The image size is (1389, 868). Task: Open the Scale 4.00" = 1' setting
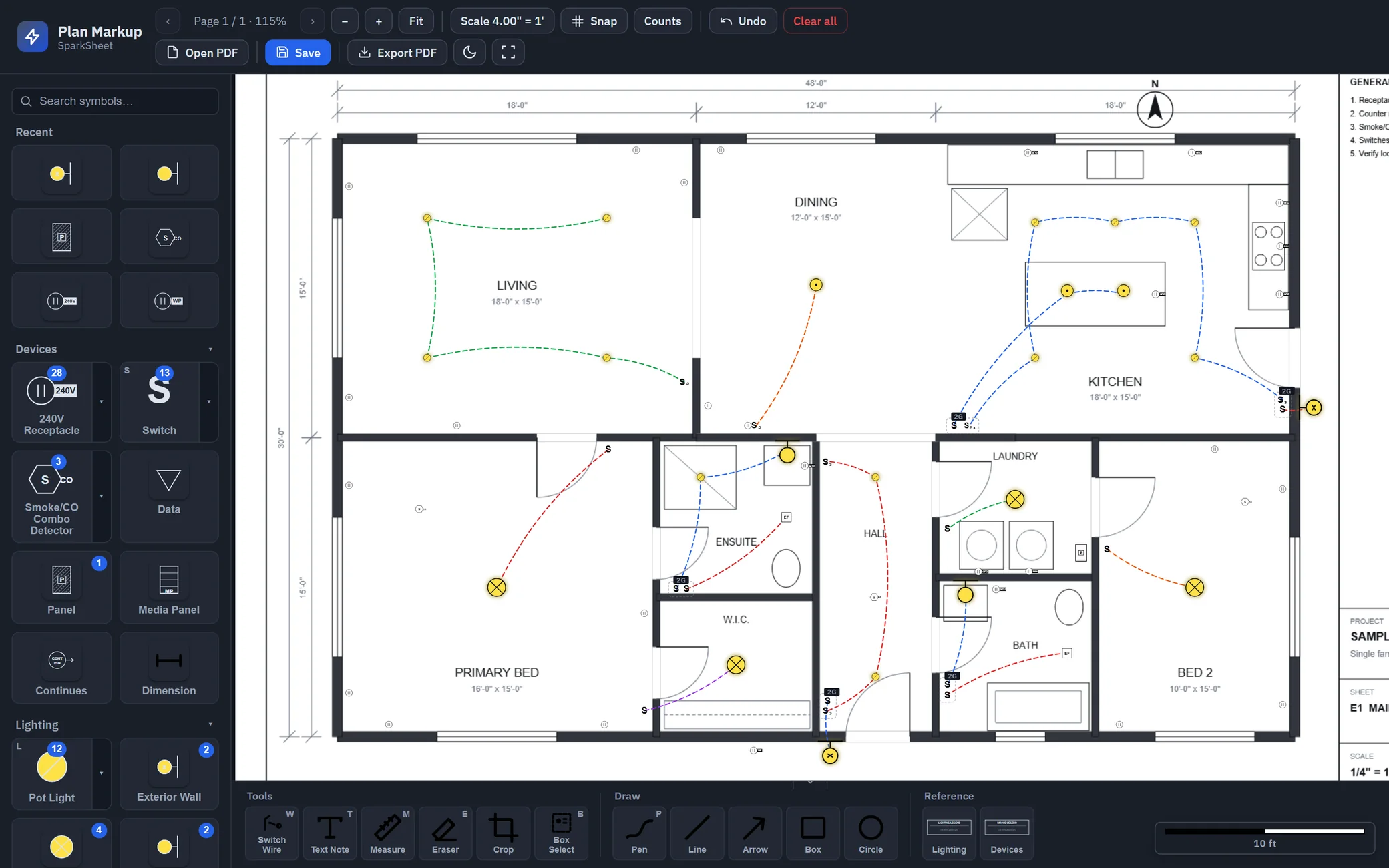tap(502, 21)
